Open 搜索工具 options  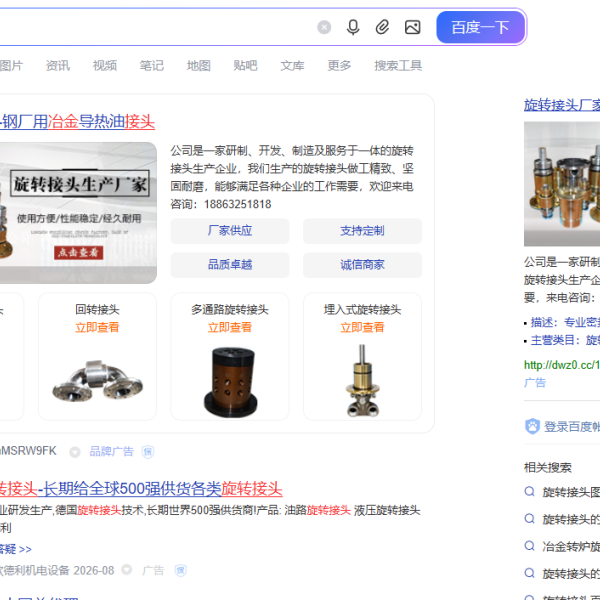398,66
